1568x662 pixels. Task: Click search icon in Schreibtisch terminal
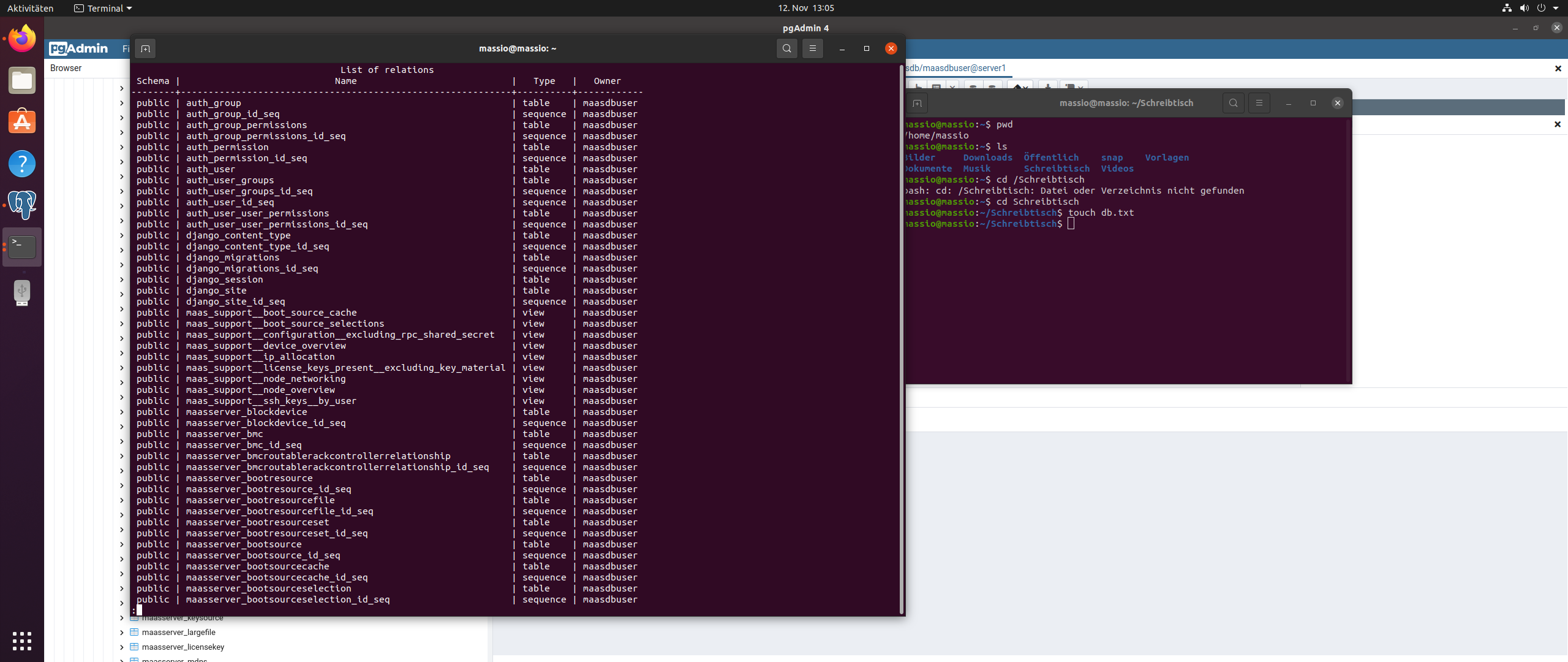point(1233,103)
